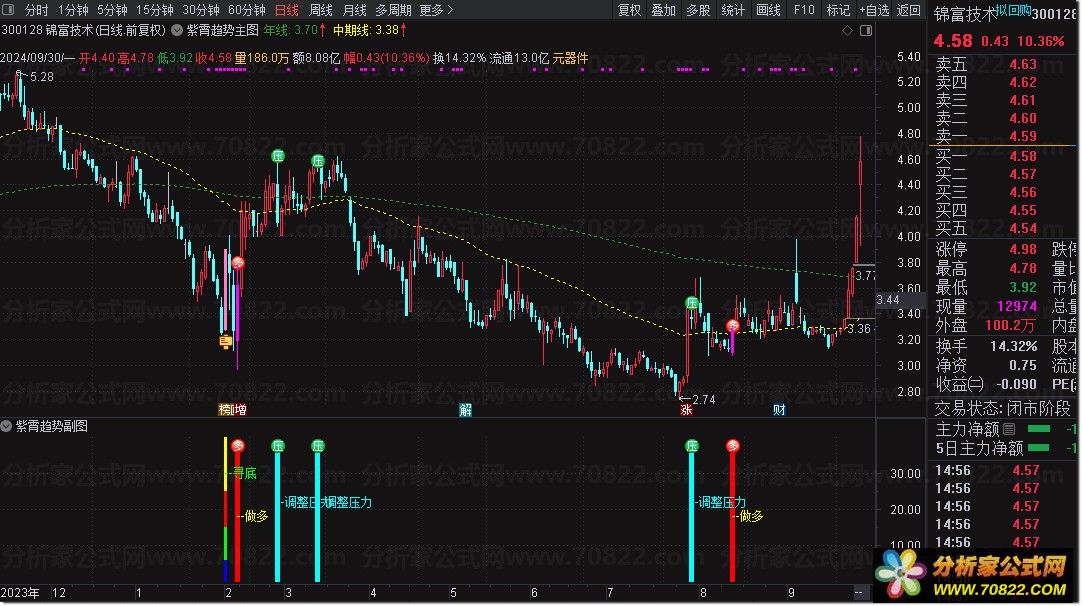
Task: Click the 叠加 overlay button
Action: coord(664,10)
